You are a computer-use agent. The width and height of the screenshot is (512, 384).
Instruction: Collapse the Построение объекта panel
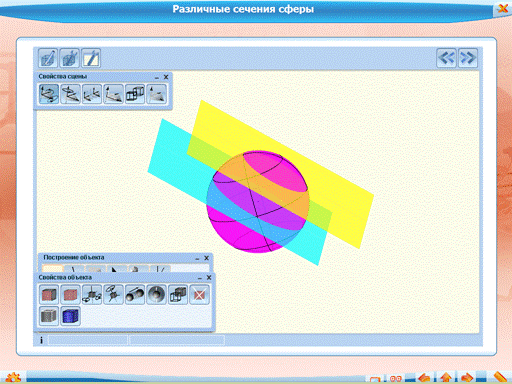pos(197,258)
